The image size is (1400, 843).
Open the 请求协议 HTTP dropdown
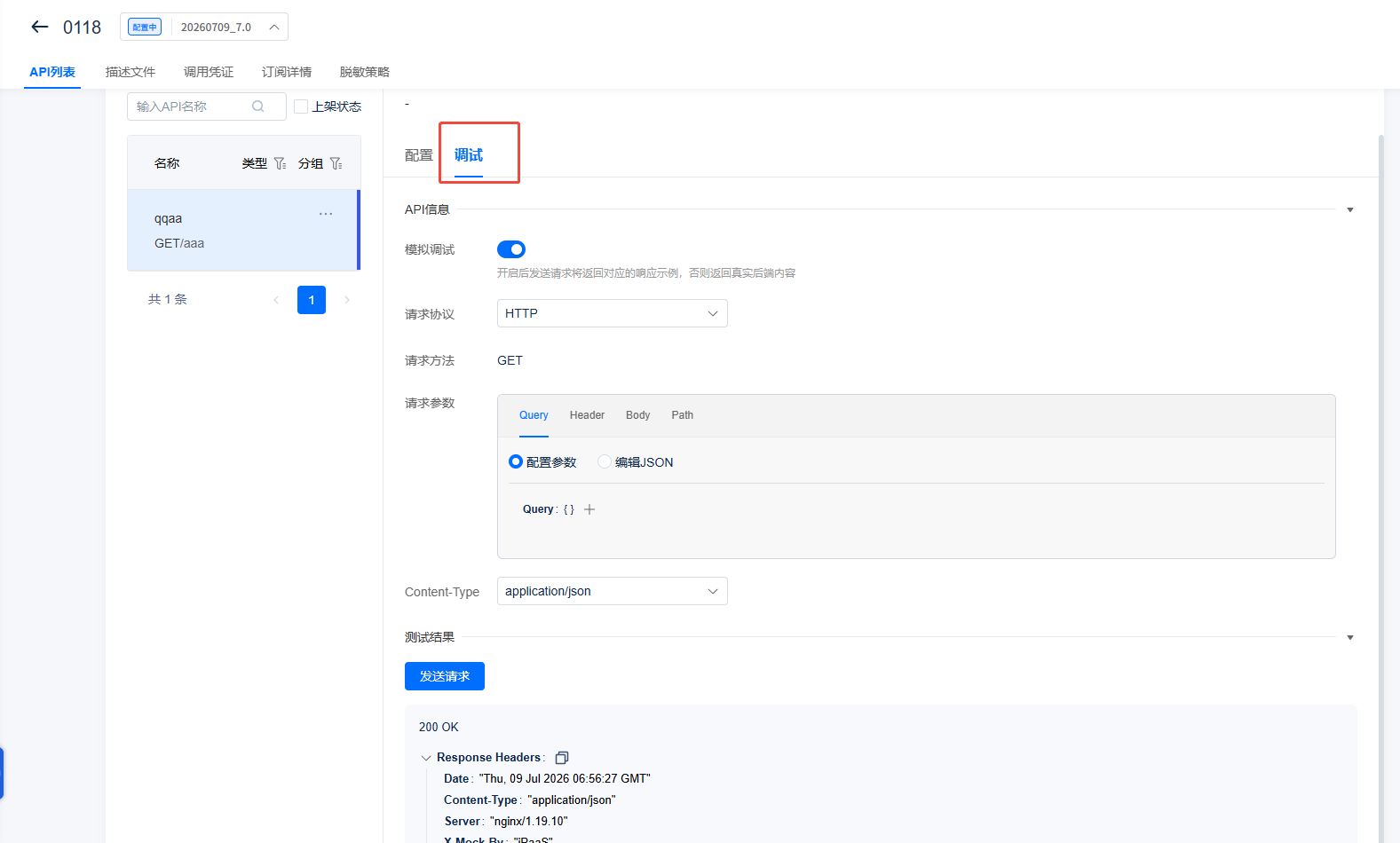pos(613,313)
